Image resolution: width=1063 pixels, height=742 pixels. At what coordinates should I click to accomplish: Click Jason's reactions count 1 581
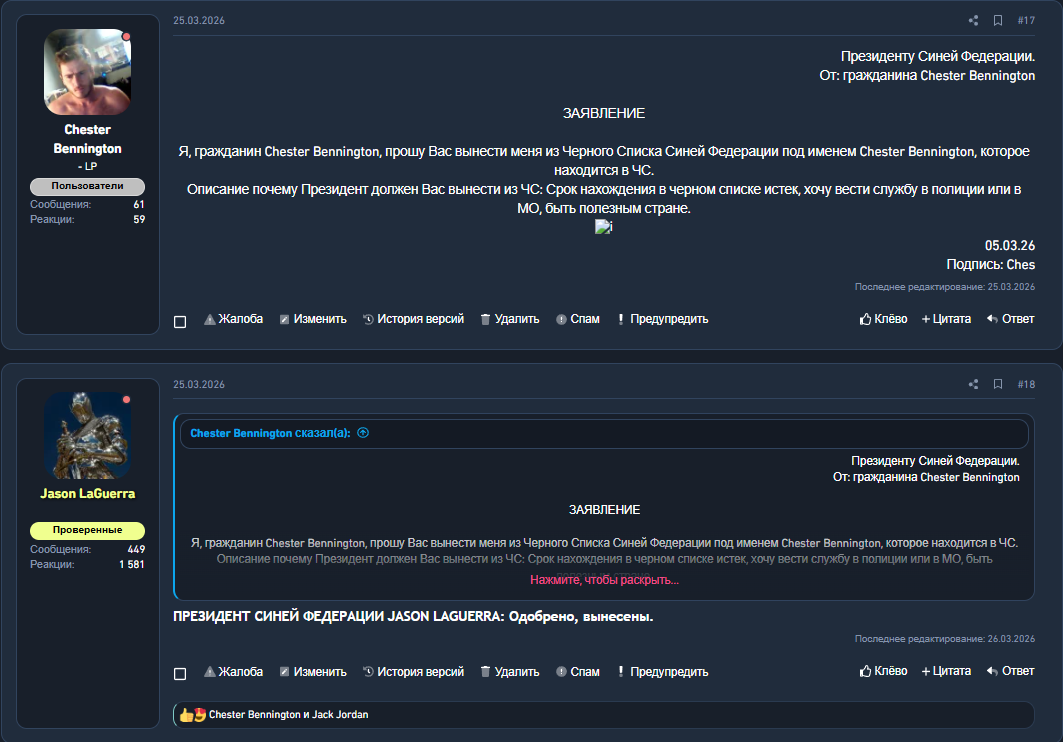point(132,564)
